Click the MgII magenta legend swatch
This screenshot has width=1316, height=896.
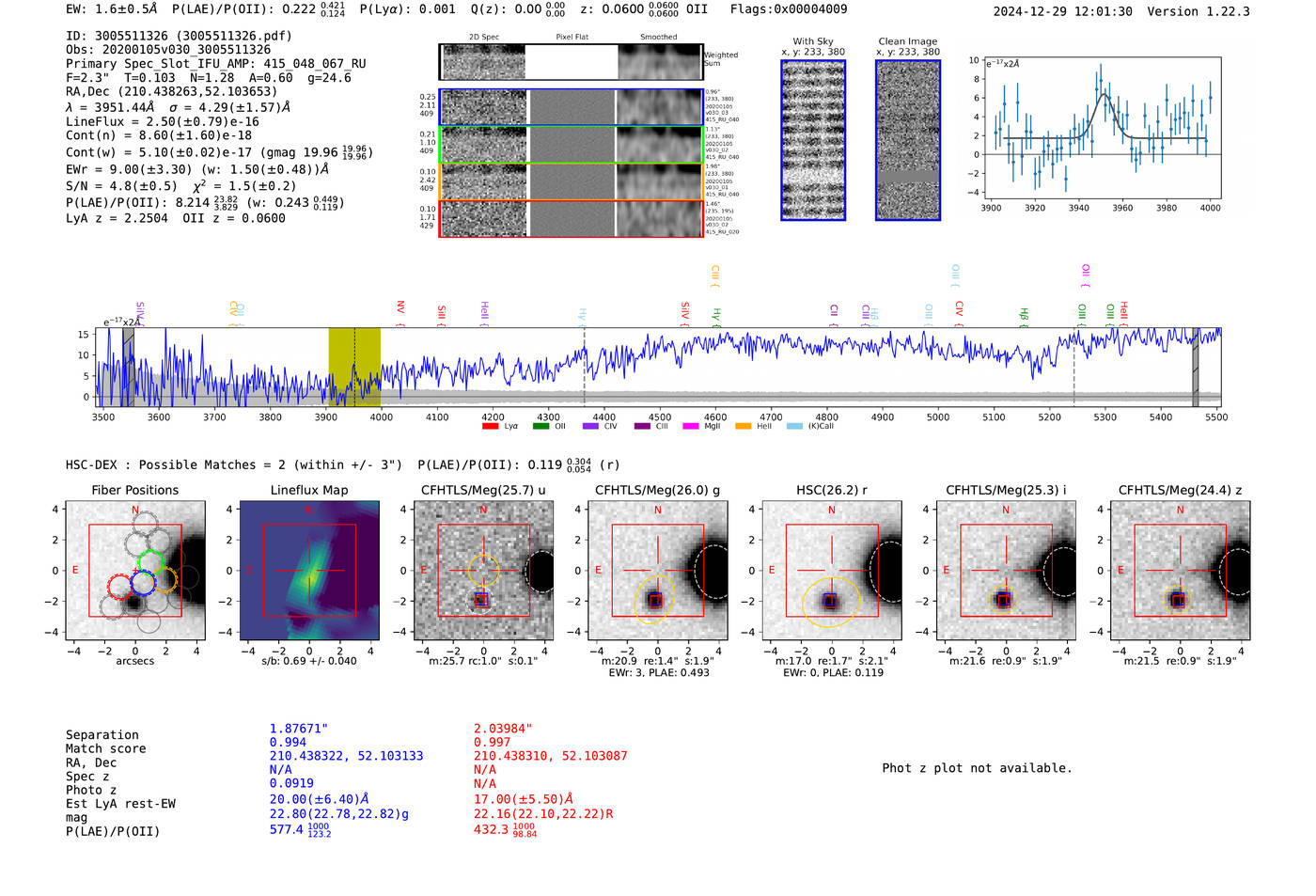click(x=691, y=427)
